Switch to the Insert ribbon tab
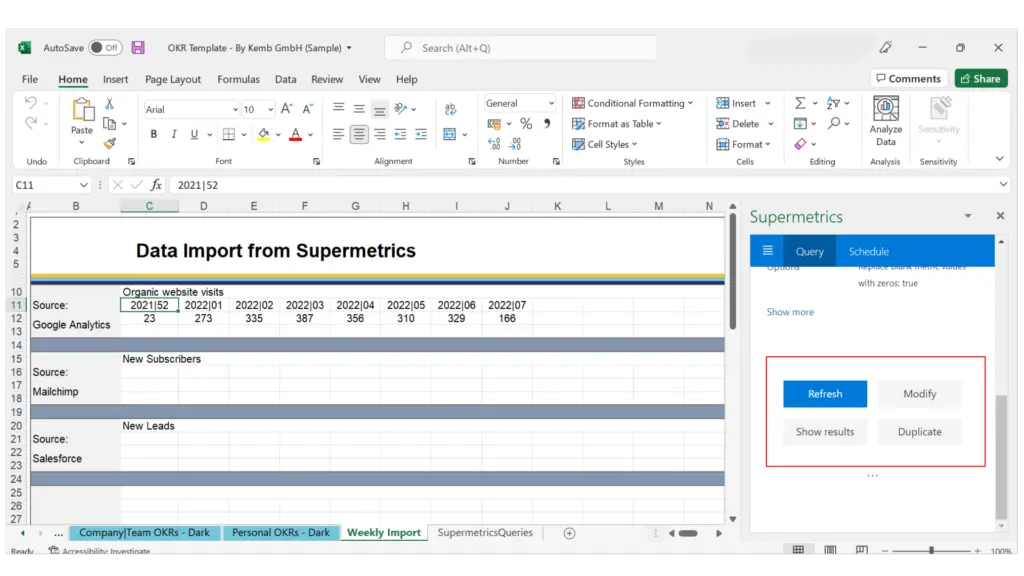Screen dimensions: 1024x576 115,79
